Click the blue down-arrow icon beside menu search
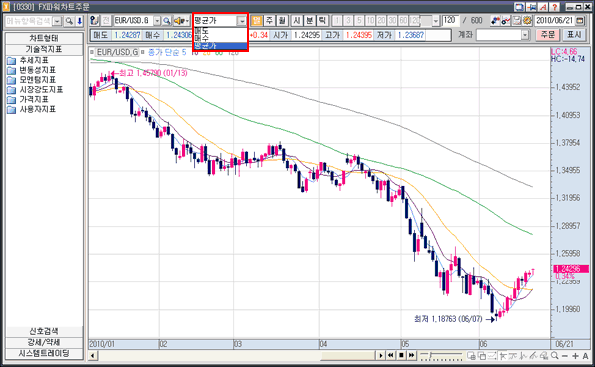Viewport: 595px width, 367px height. tap(79, 21)
